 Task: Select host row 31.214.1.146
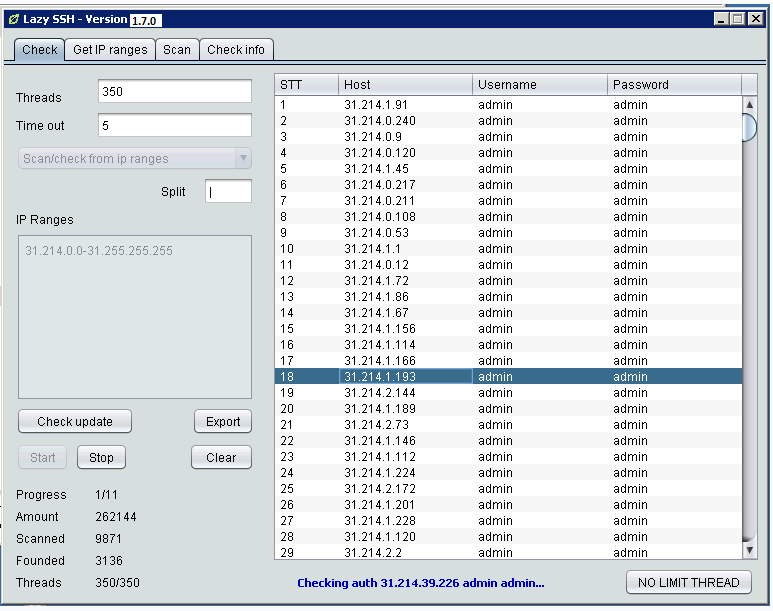pos(508,440)
